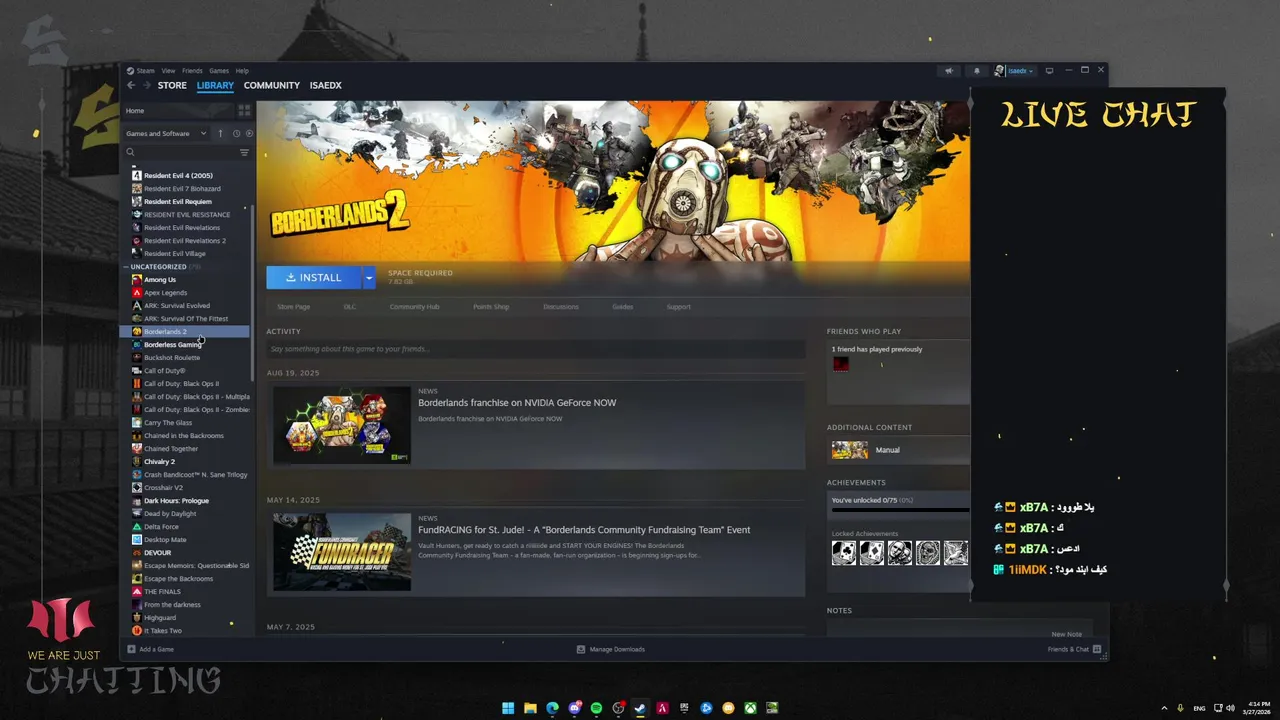Open the View menu
The width and height of the screenshot is (1280, 720).
click(168, 71)
